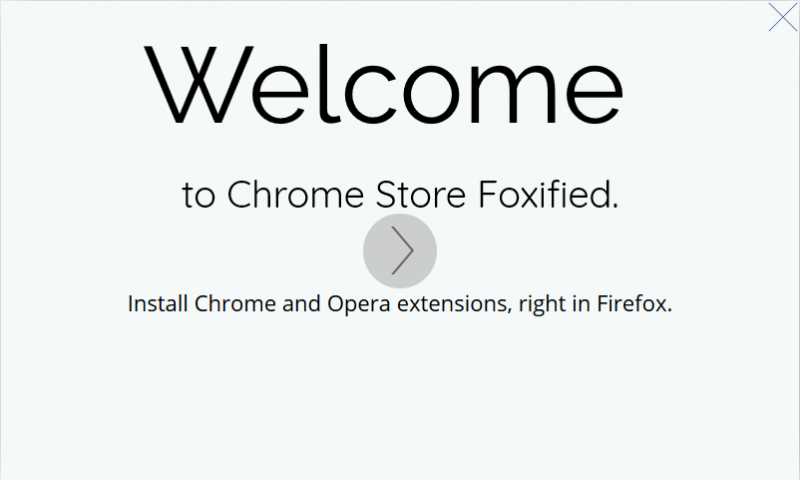Click the word "Install" in the description
800x480 pixels.
[x=158, y=303]
